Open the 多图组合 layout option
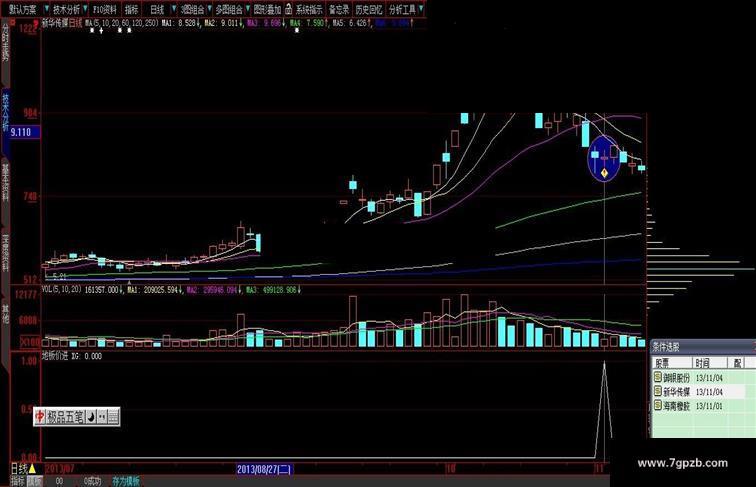 [x=230, y=9]
